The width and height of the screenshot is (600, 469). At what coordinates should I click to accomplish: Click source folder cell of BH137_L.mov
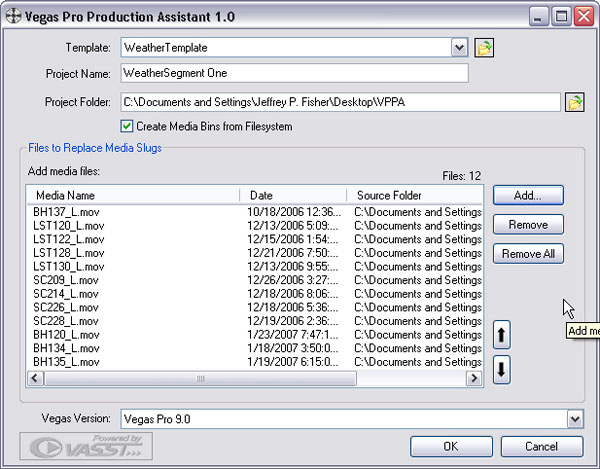coord(418,212)
